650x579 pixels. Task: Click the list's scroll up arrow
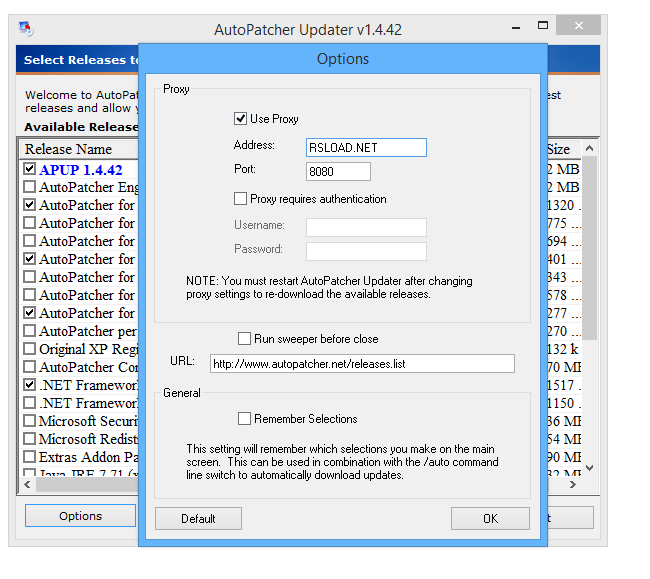[589, 148]
